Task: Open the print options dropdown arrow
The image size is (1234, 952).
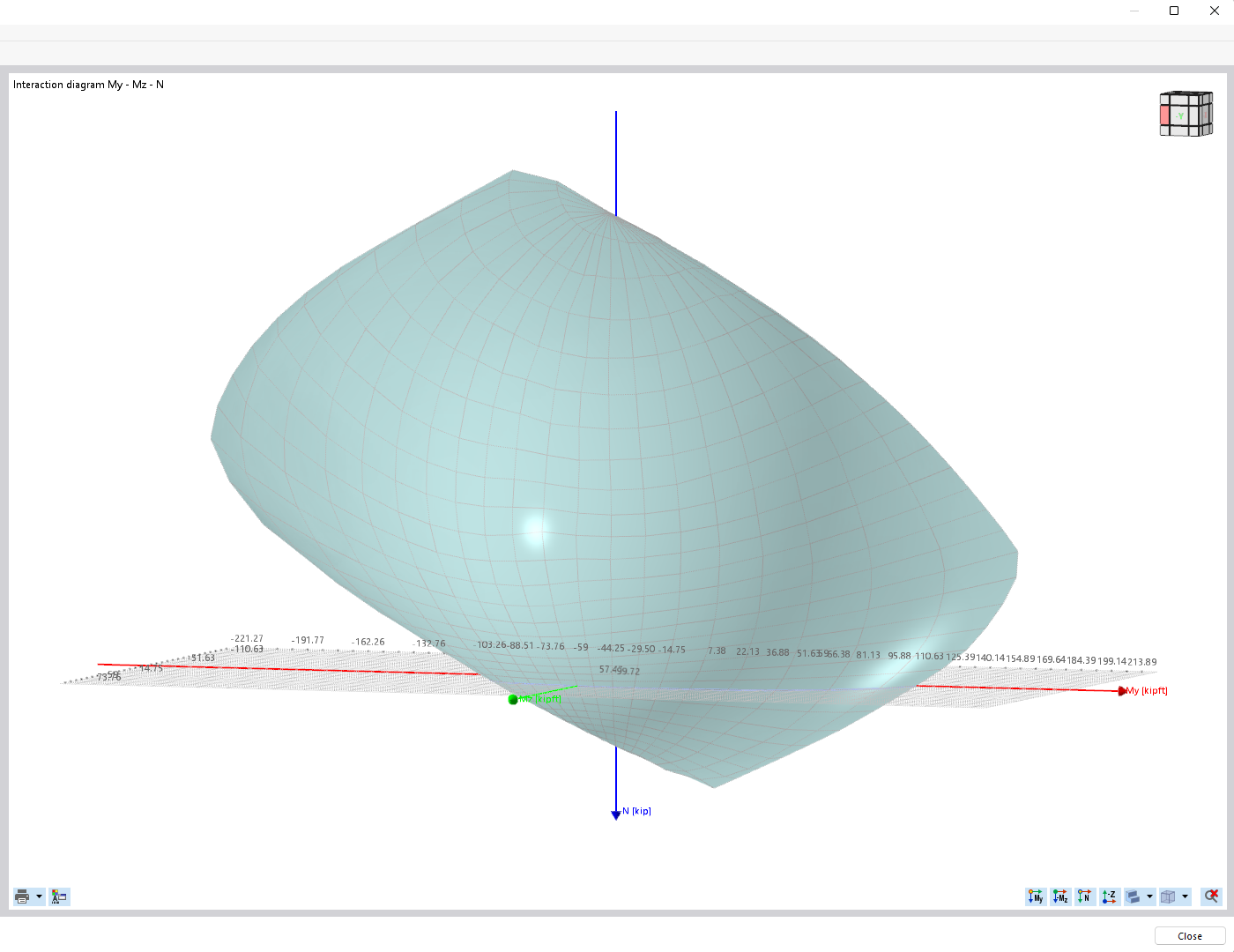Action: point(39,896)
